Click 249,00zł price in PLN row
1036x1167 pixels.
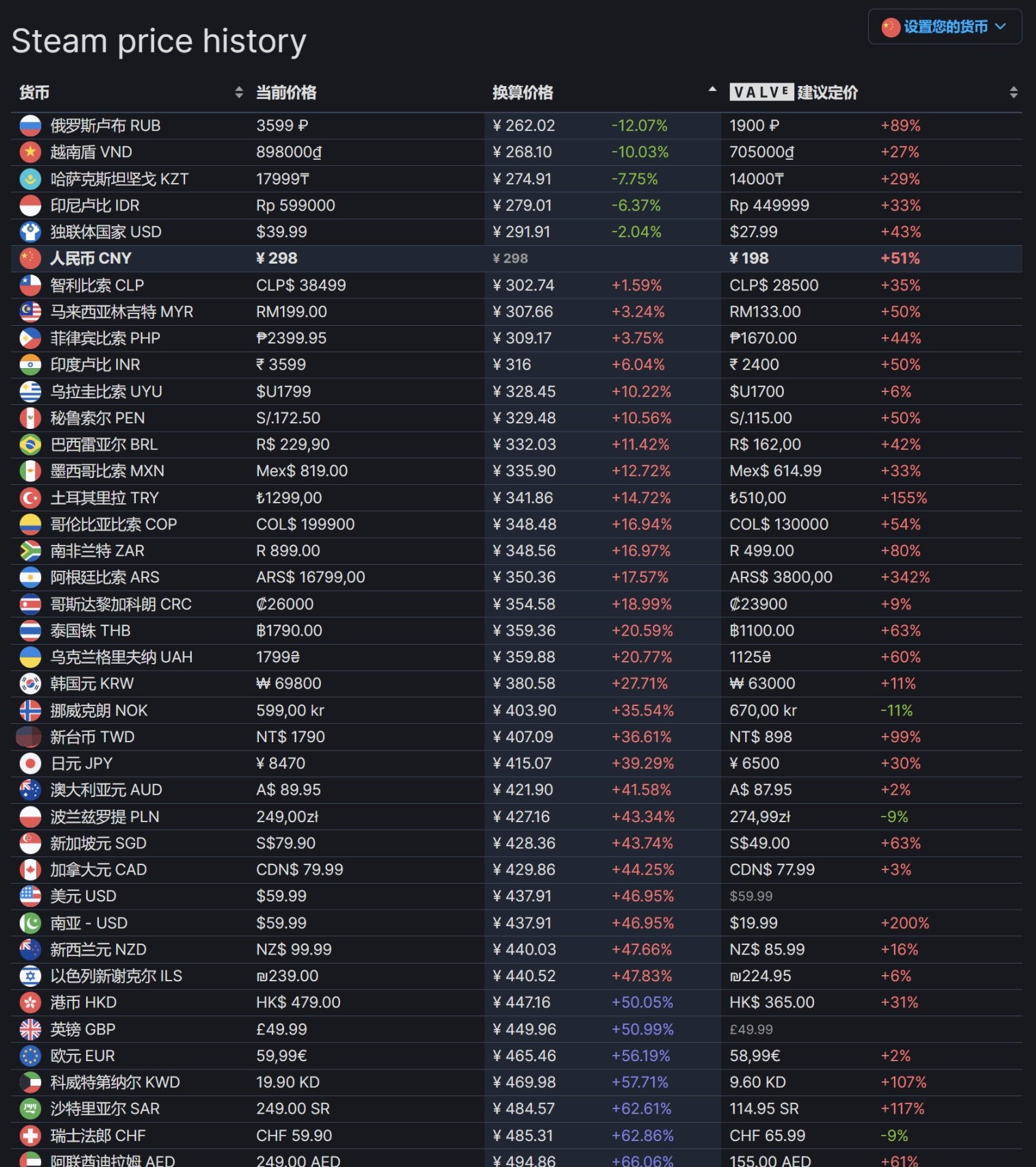tap(288, 817)
